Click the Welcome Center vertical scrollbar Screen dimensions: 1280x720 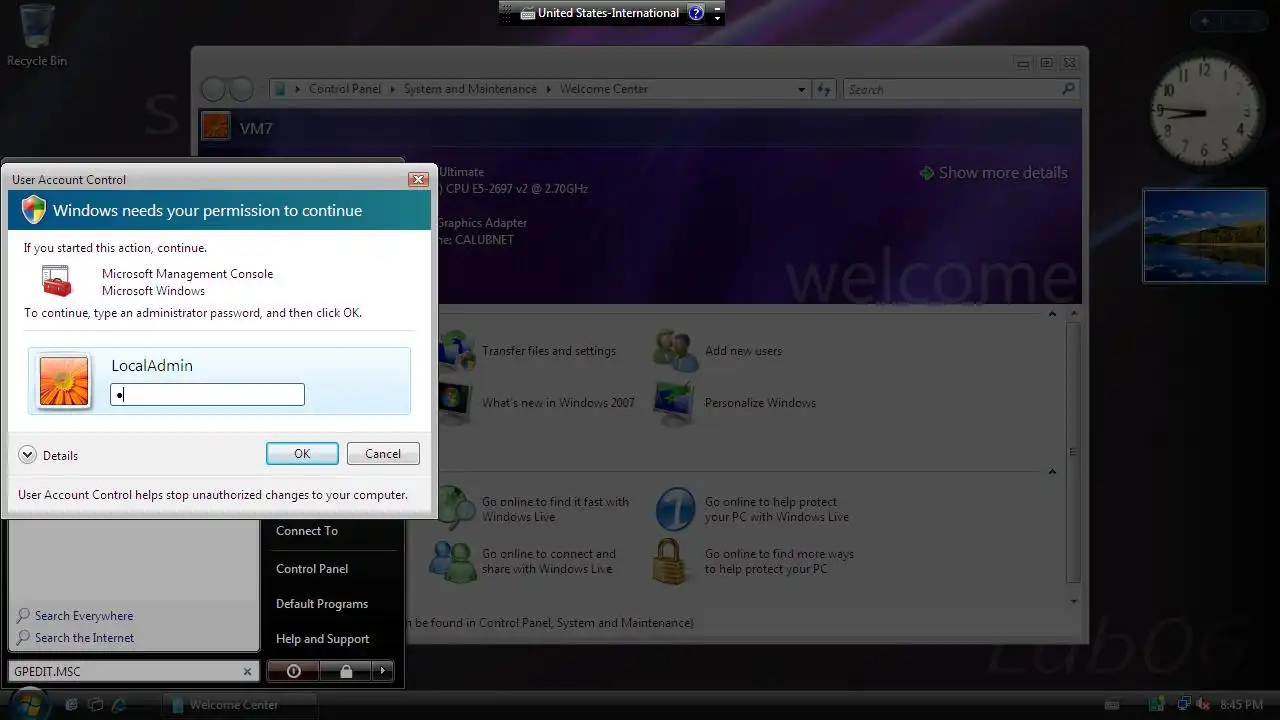(x=1073, y=451)
